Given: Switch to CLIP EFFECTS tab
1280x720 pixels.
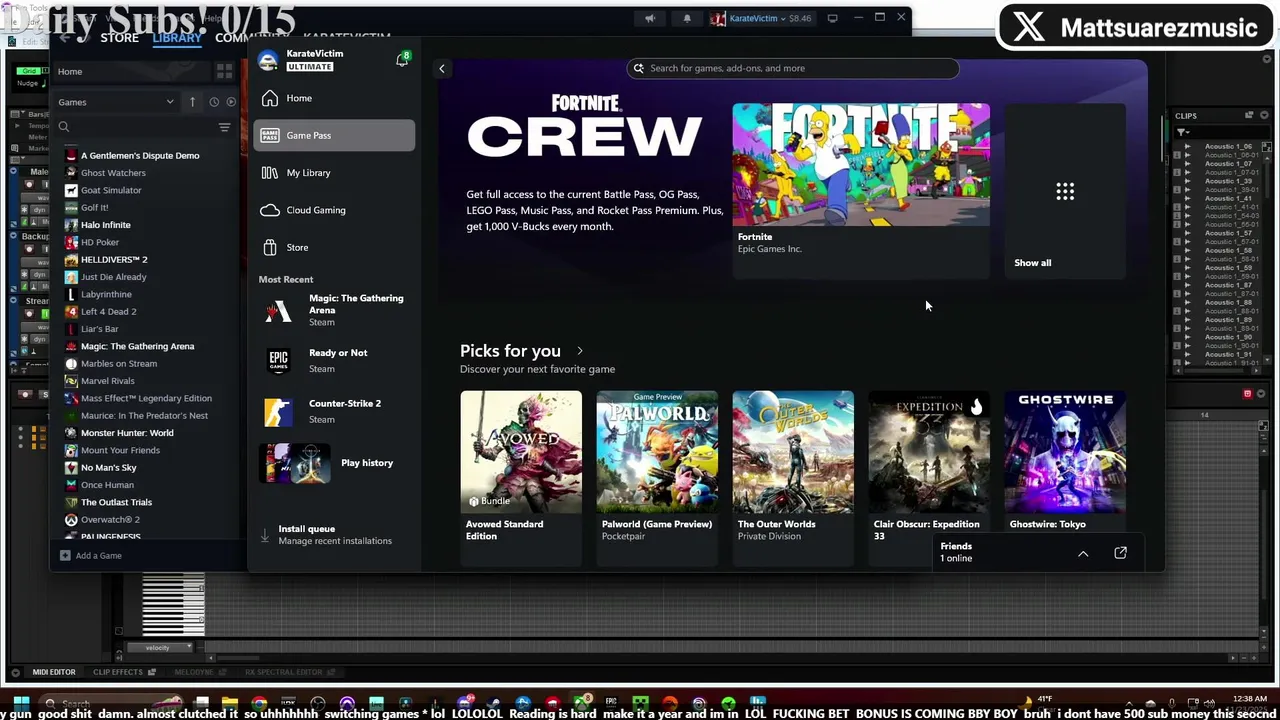Looking at the screenshot, I should tap(118, 672).
